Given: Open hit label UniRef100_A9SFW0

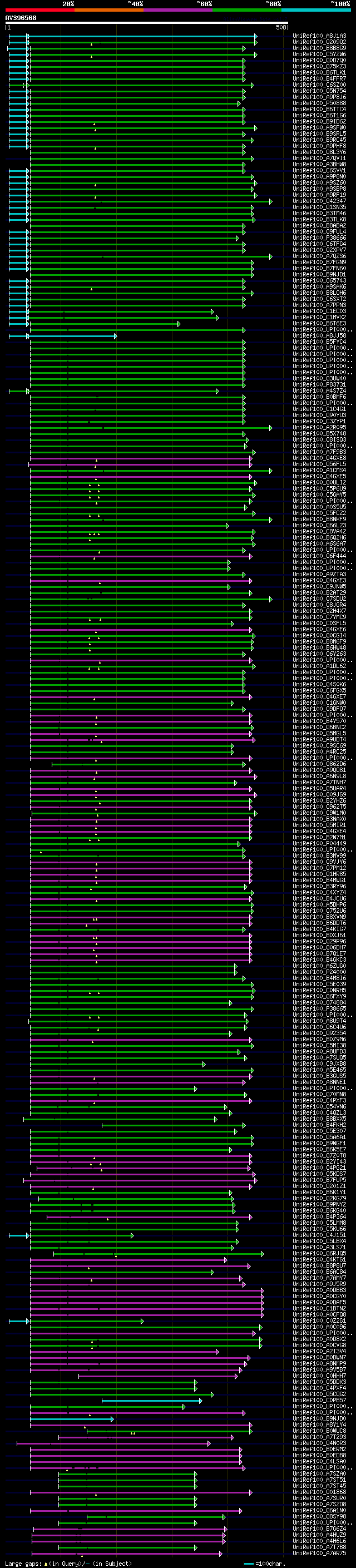Looking at the screenshot, I should [x=319, y=127].
